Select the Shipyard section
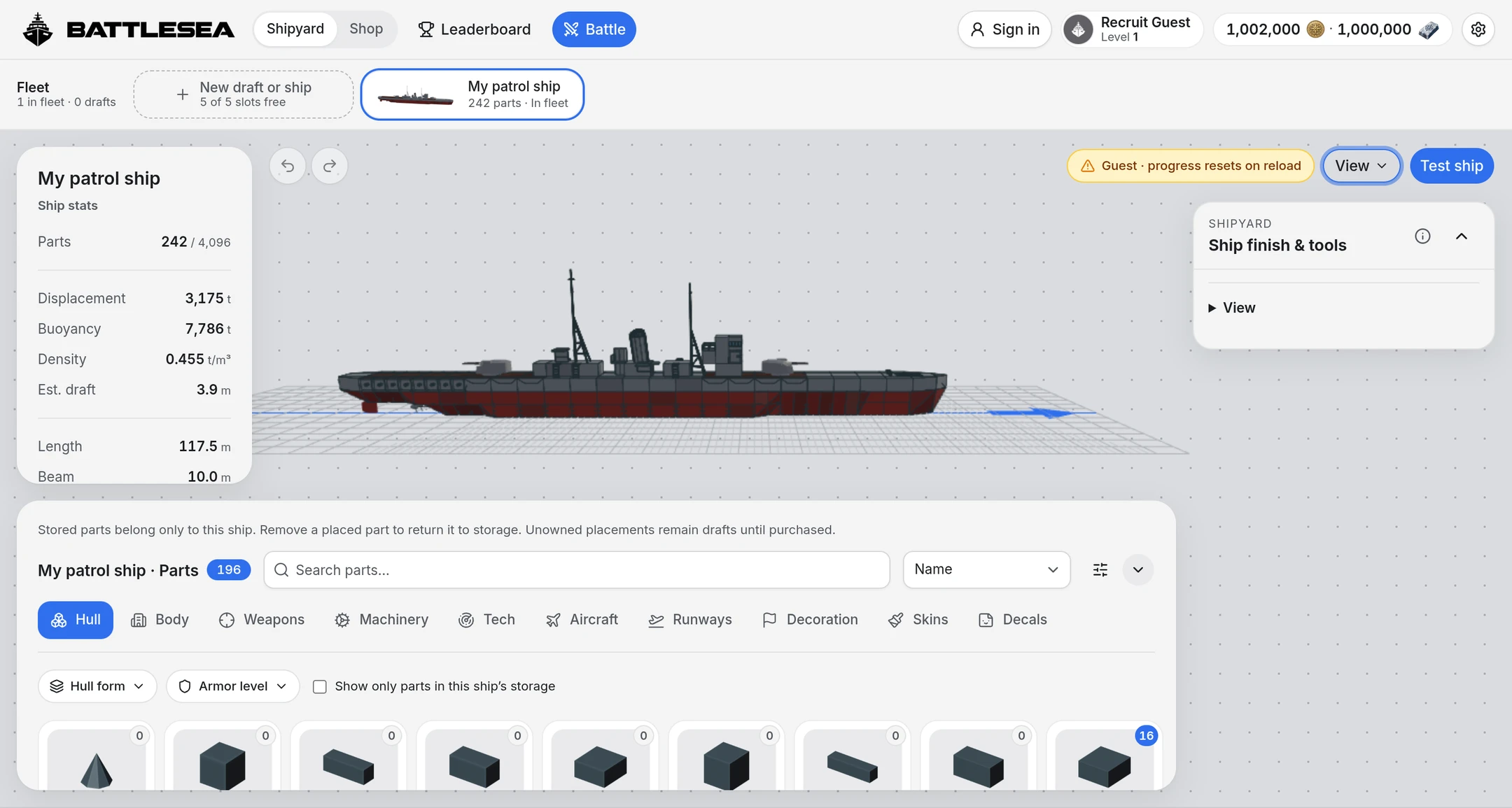Screen dimensions: 1512x808 [295, 29]
